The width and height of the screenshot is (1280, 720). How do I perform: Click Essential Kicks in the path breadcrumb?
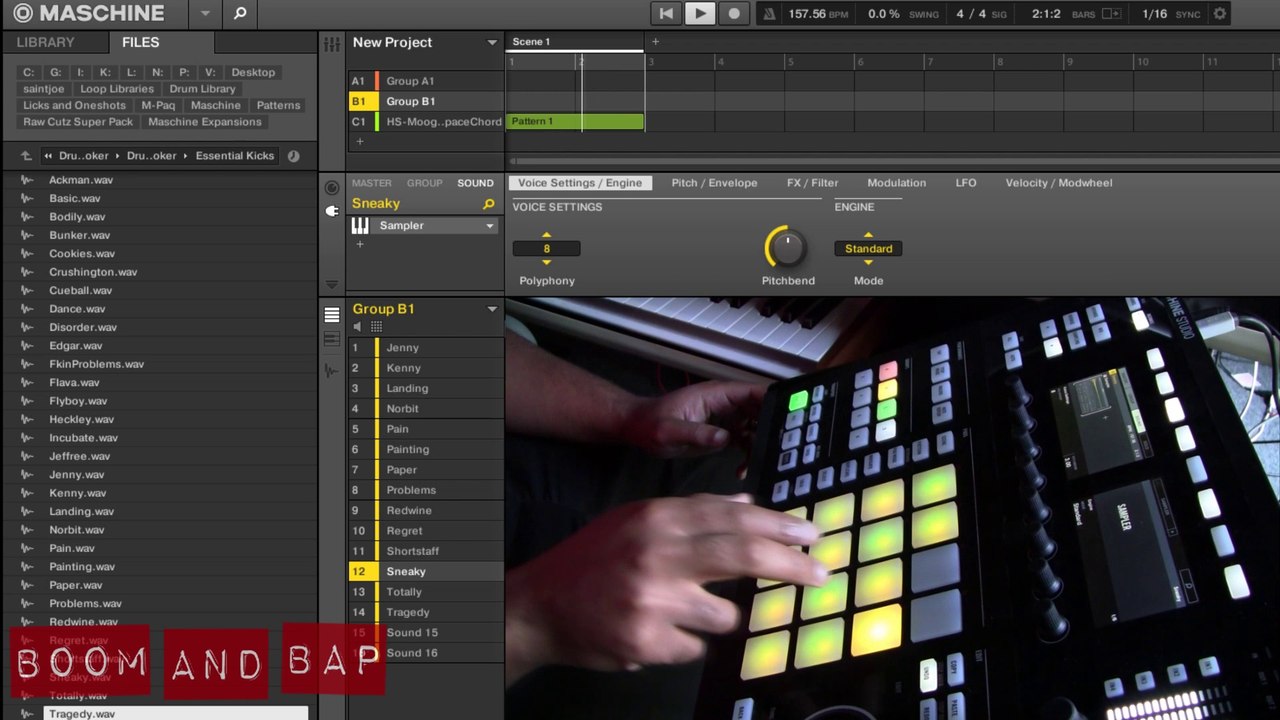235,156
